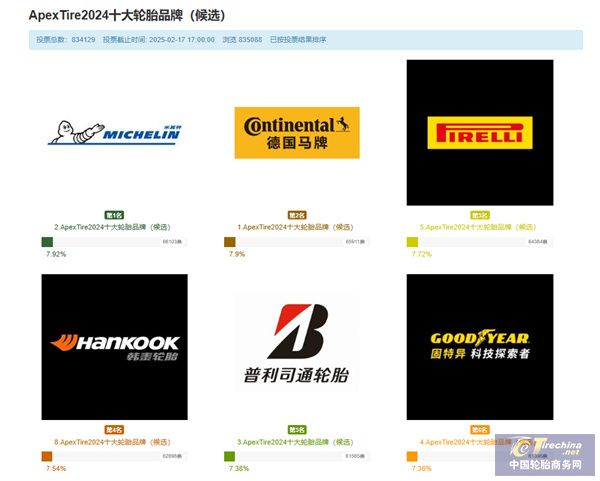Select the 7.38% percentage text
Image resolution: width=600 pixels, height=481 pixels.
pos(239,468)
